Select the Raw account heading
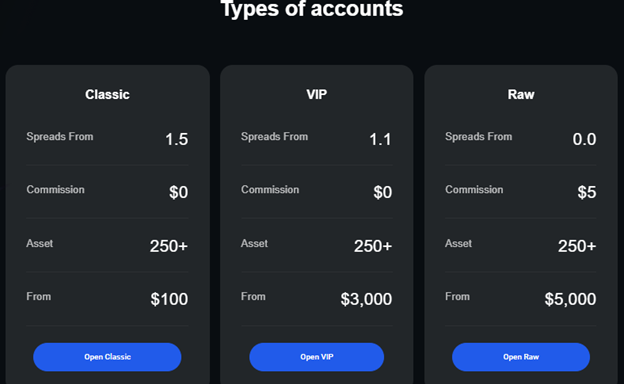Screen dimensions: 624x384 (521, 94)
